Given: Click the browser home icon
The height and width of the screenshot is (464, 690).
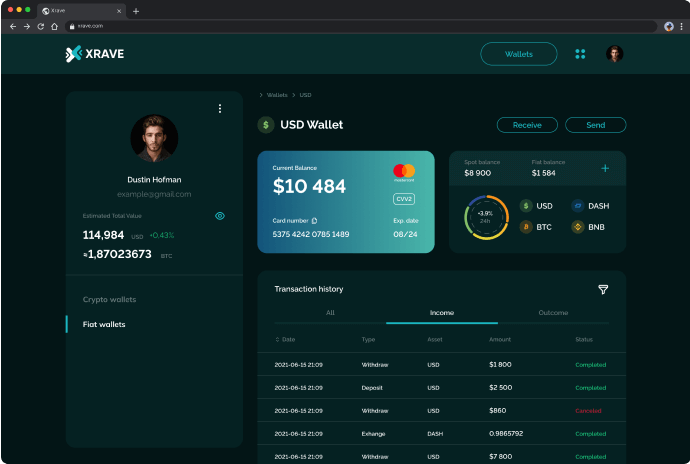Looking at the screenshot, I should (x=54, y=26).
